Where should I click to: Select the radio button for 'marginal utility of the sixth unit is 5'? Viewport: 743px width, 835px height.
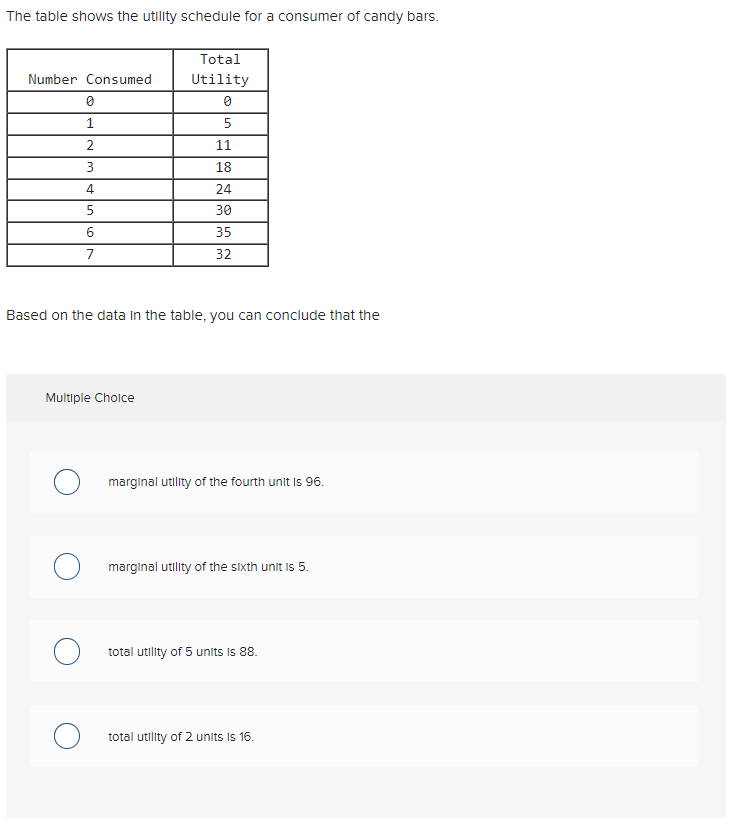coord(67,566)
